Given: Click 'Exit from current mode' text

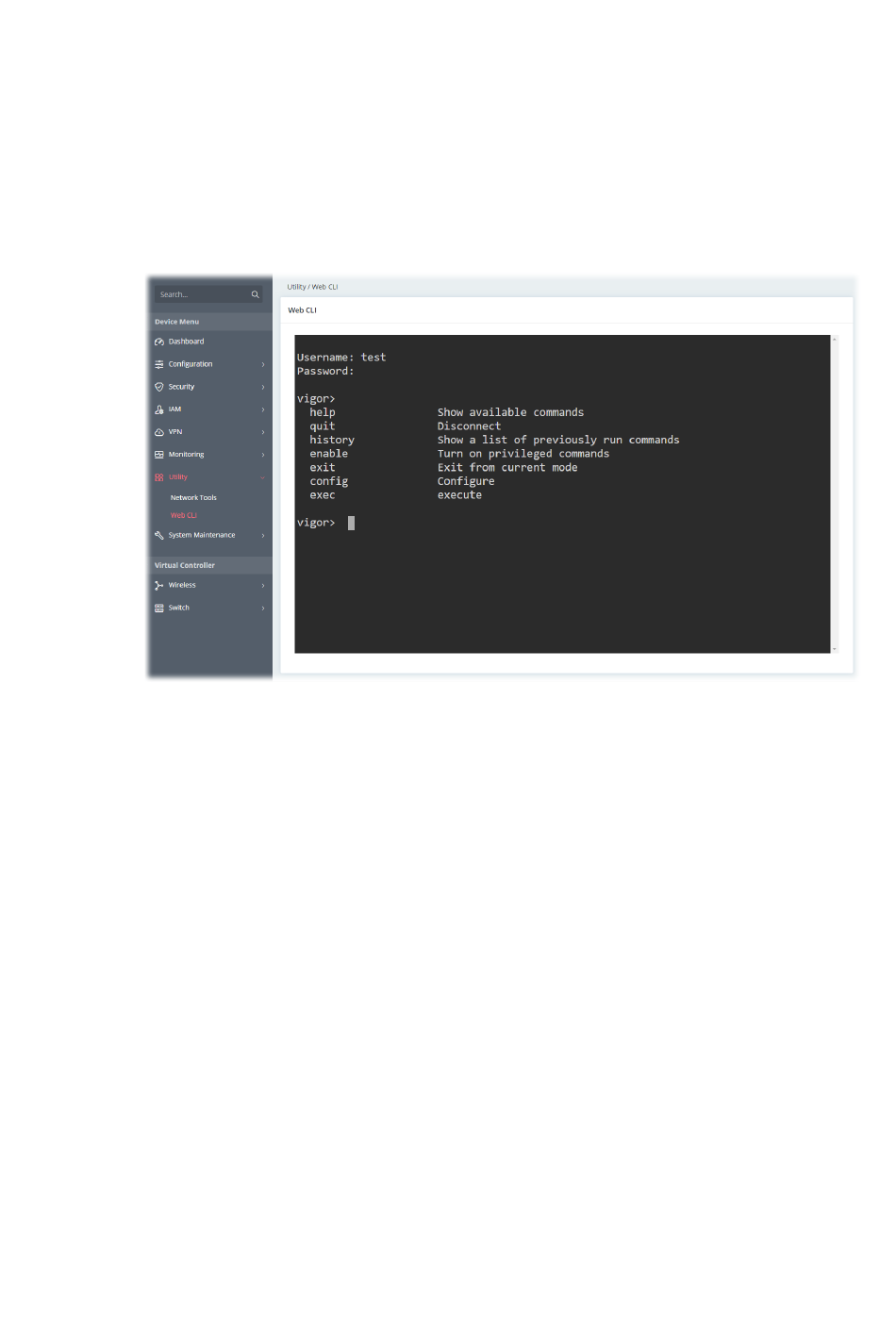Looking at the screenshot, I should tap(507, 467).
